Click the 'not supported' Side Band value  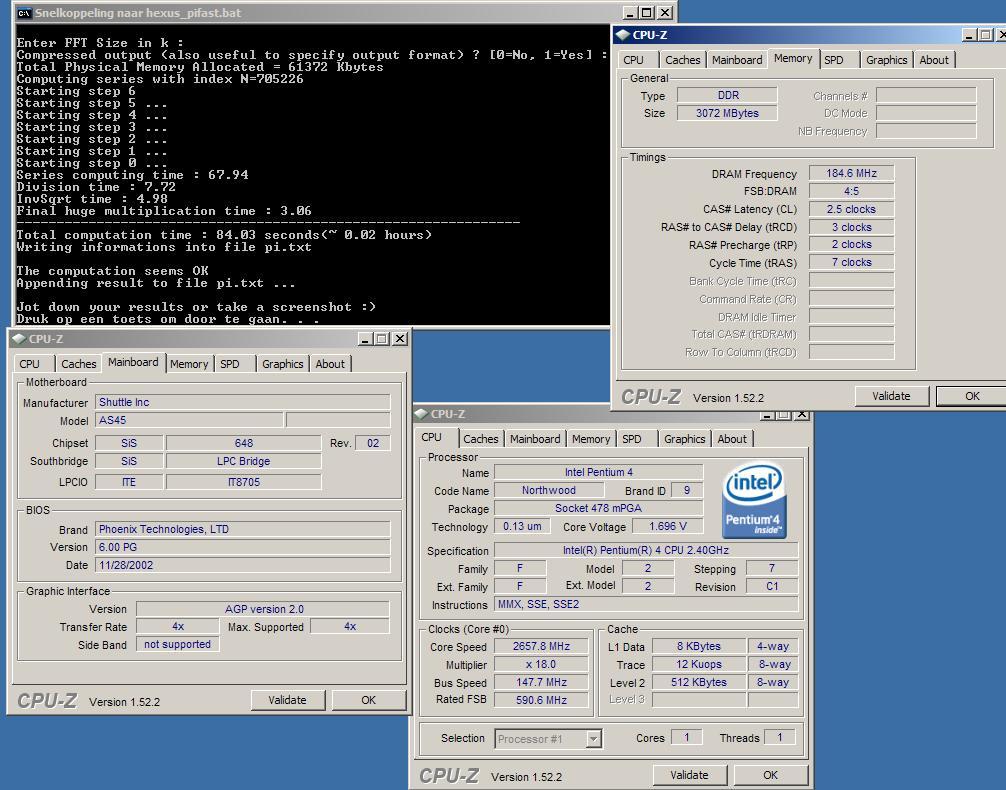(x=178, y=644)
